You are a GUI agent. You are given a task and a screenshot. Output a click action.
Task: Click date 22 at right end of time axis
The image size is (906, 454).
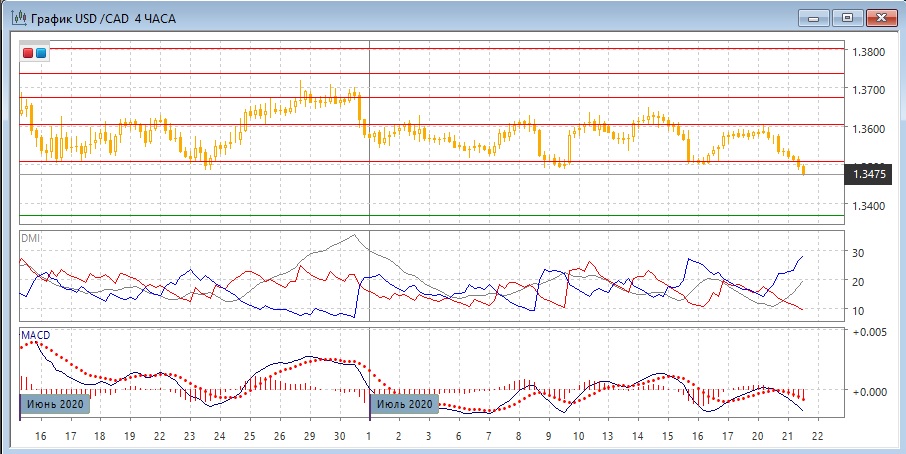coord(817,437)
